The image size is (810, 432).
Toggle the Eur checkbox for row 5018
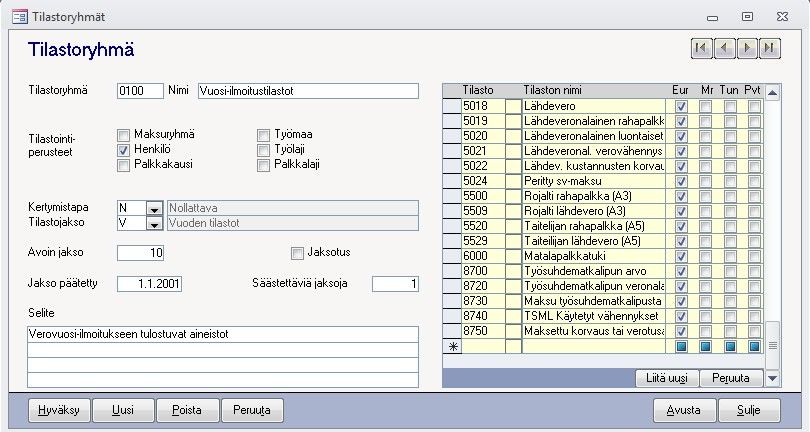pos(681,106)
